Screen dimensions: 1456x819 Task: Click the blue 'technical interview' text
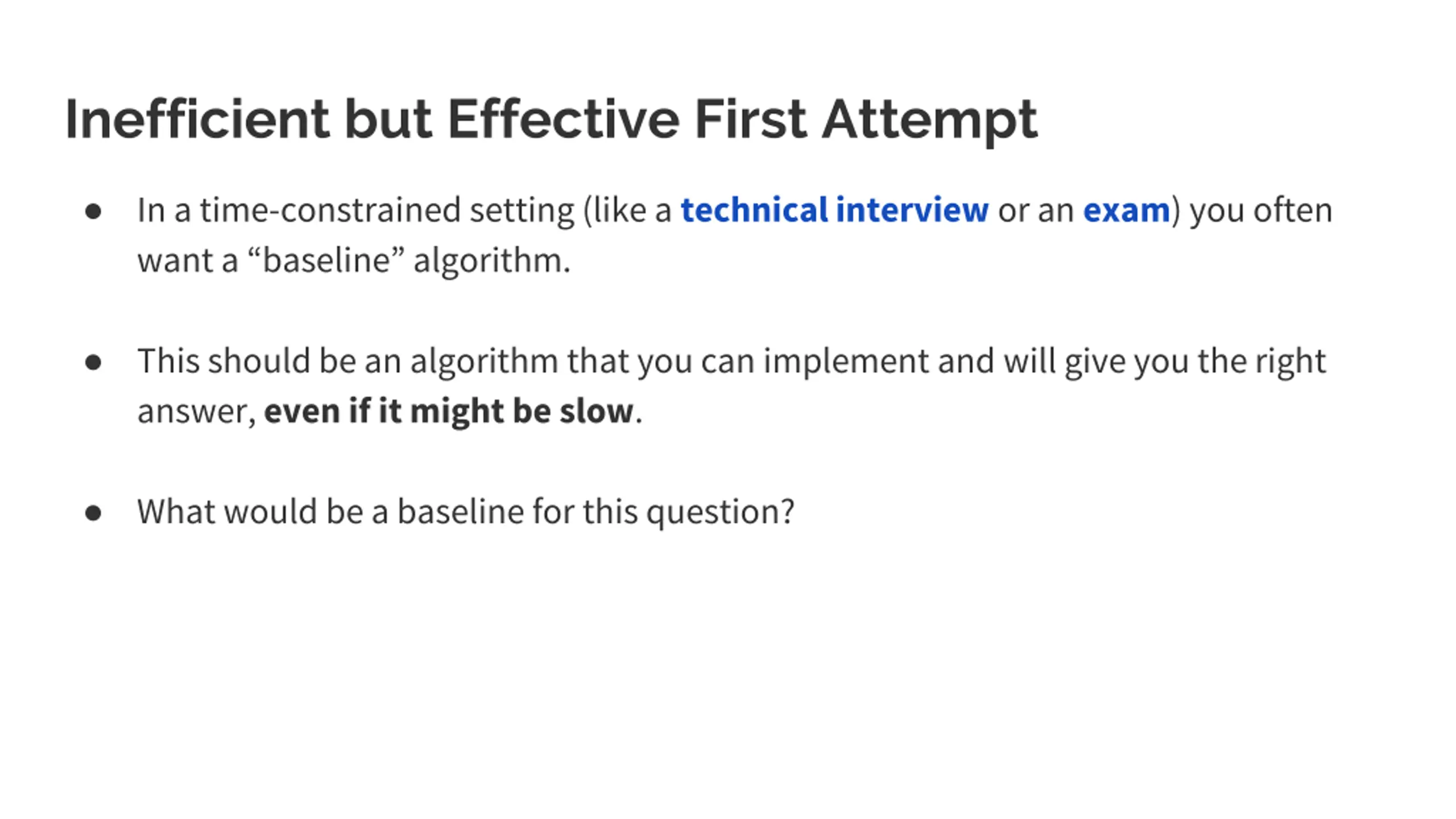(x=834, y=210)
